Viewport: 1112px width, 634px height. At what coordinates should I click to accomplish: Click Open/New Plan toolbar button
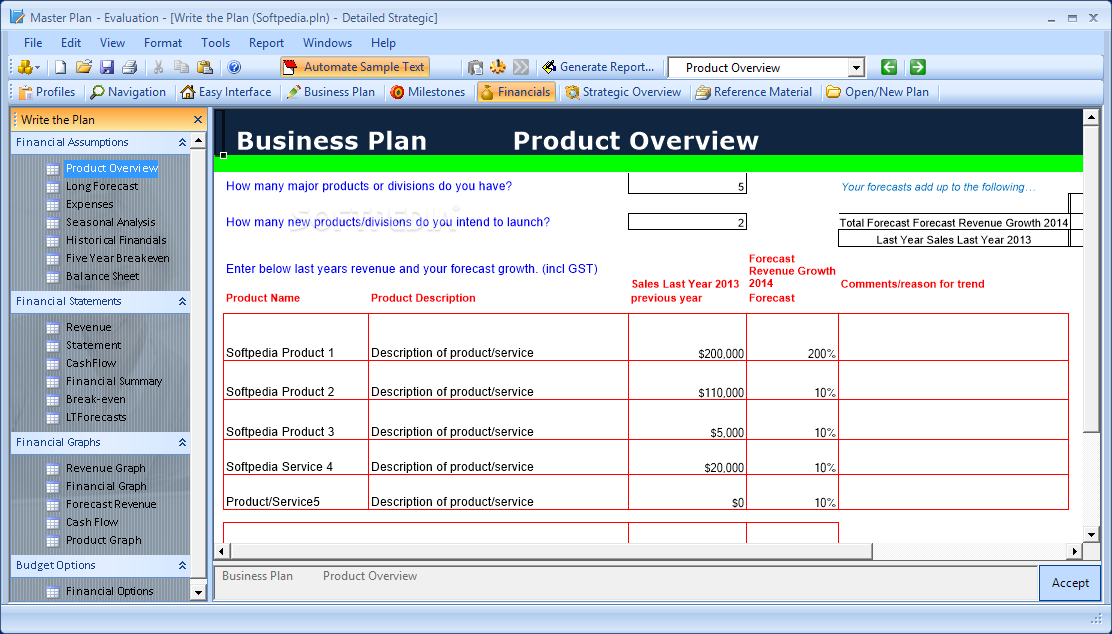[877, 92]
